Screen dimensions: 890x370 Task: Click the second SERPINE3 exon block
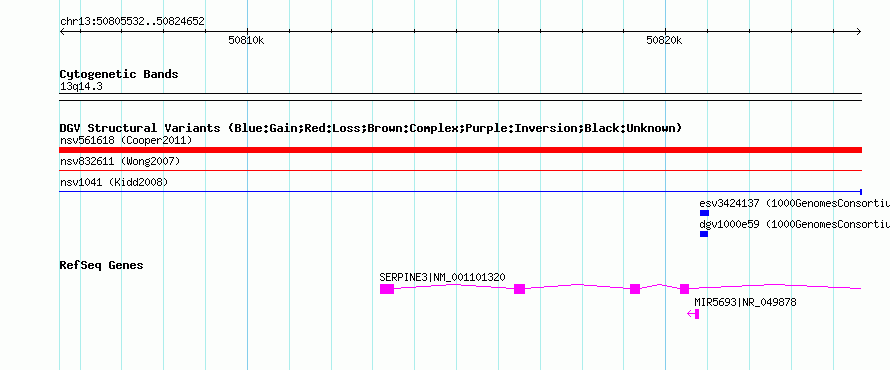point(519,289)
